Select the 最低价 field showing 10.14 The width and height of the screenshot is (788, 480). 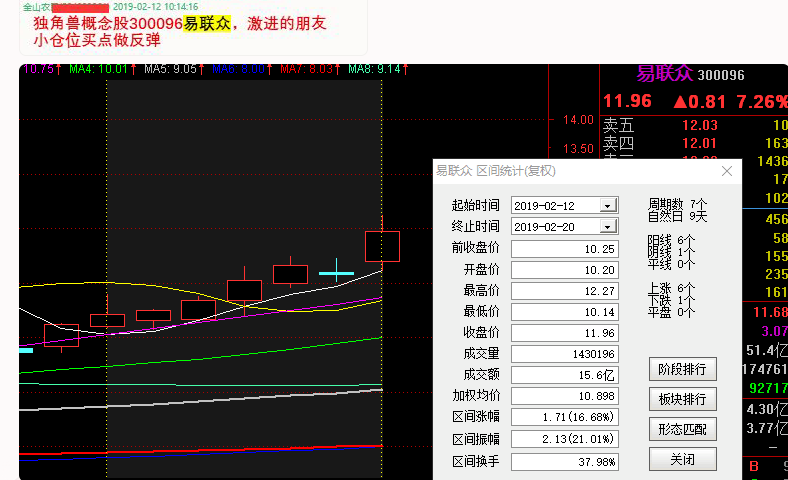coord(565,312)
